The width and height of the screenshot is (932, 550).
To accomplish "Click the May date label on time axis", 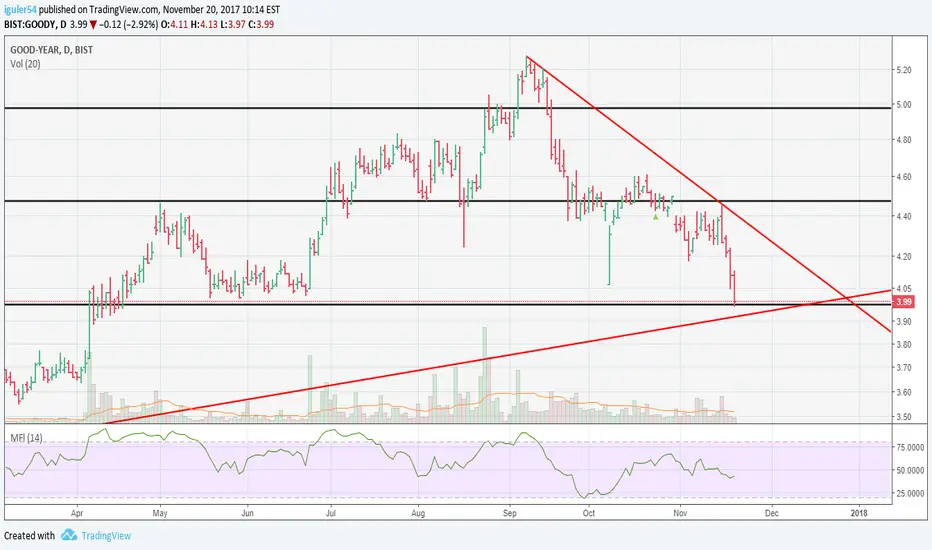I will (x=160, y=513).
